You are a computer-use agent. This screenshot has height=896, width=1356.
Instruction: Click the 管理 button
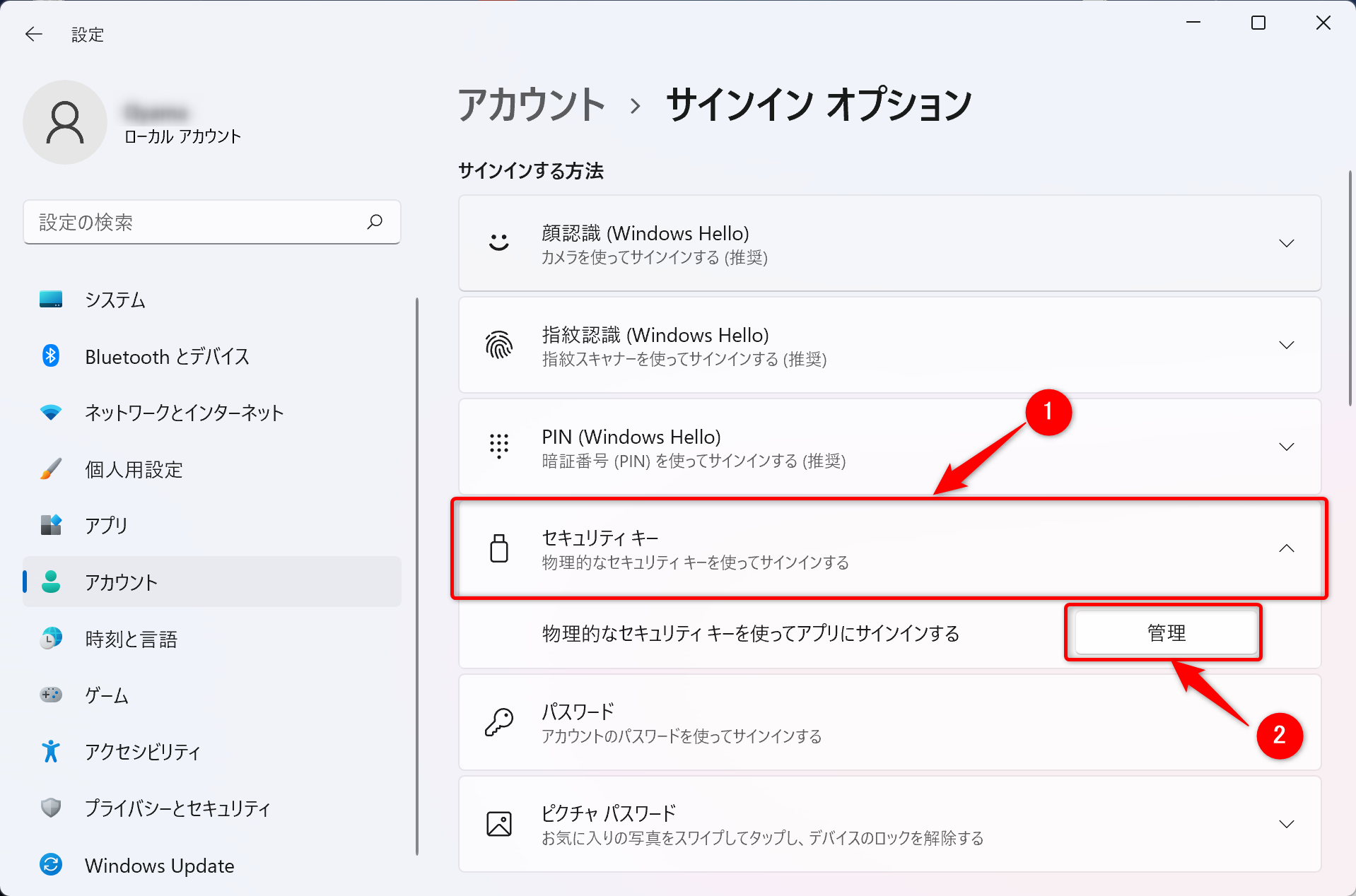1166,632
